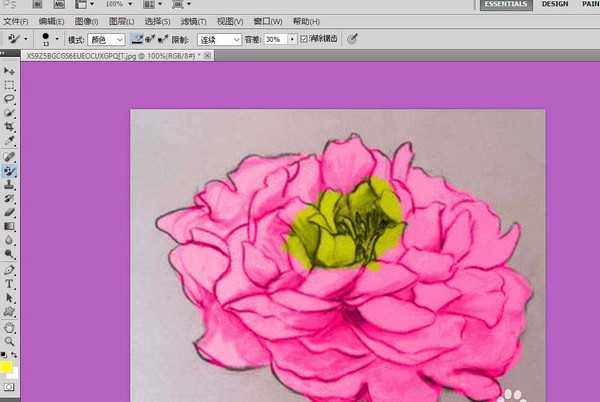Select the Hand tool
Screen dimensions: 600x402
point(10,327)
